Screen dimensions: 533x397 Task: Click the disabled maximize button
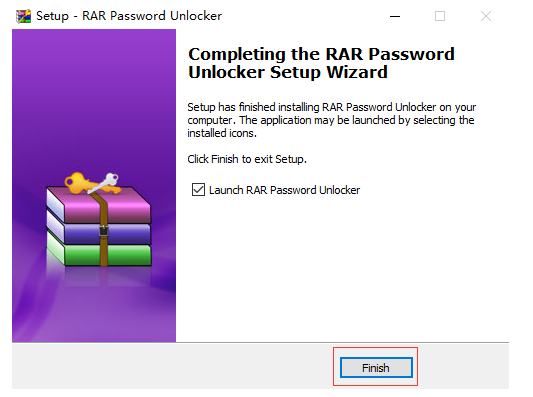point(440,16)
